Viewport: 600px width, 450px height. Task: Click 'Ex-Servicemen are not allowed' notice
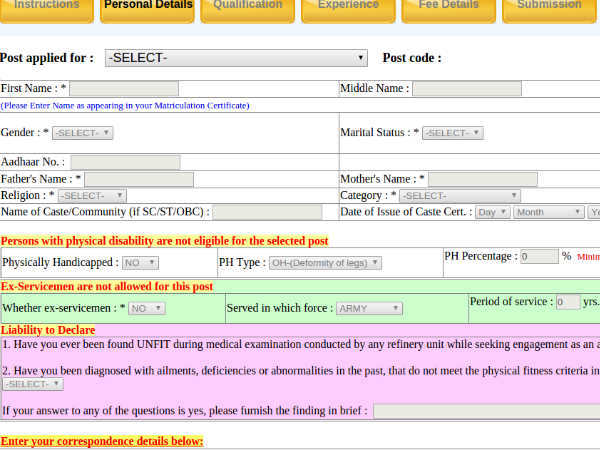[107, 287]
